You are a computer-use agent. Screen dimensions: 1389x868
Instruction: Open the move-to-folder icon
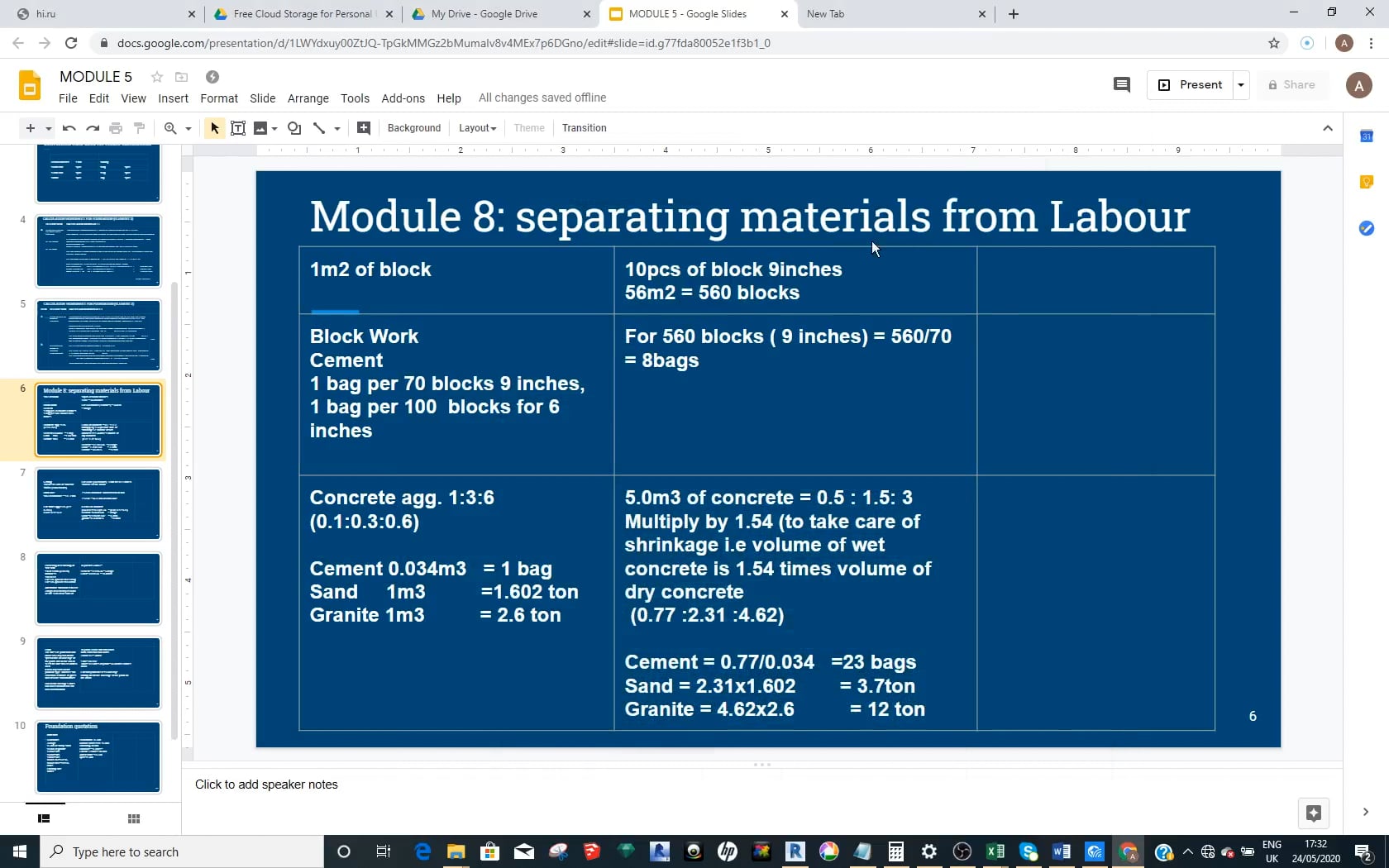(182, 77)
